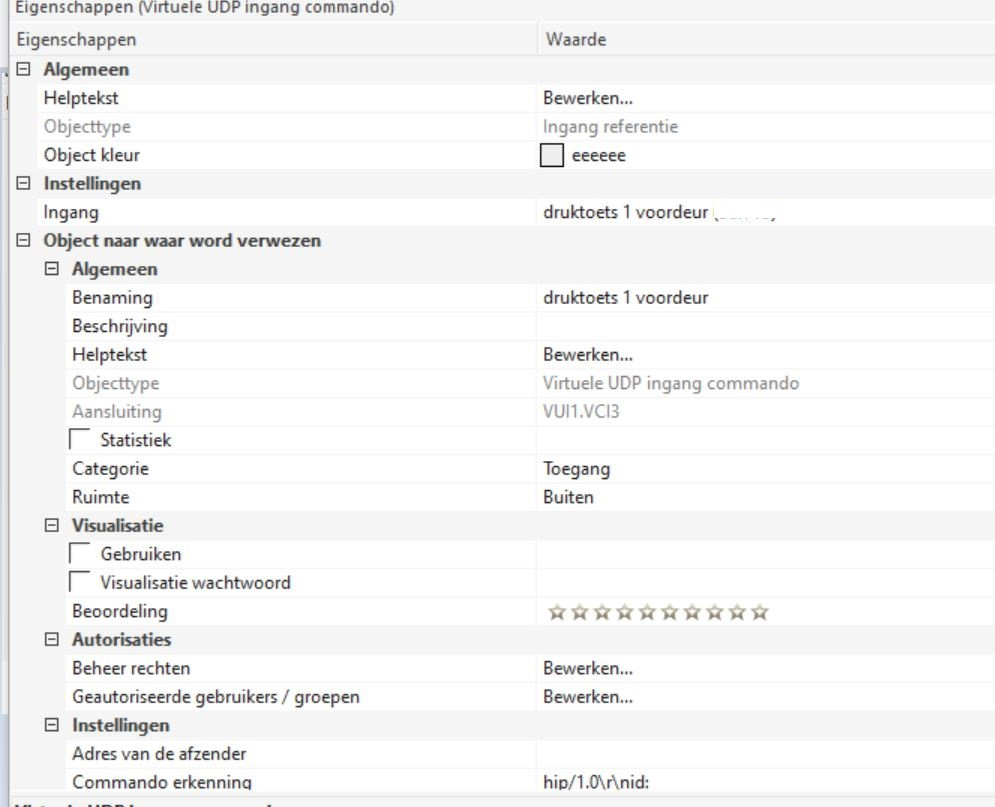The width and height of the screenshot is (995, 807).
Task: Collapse 'Object naar waar word verwezen' group
Action: pos(25,241)
